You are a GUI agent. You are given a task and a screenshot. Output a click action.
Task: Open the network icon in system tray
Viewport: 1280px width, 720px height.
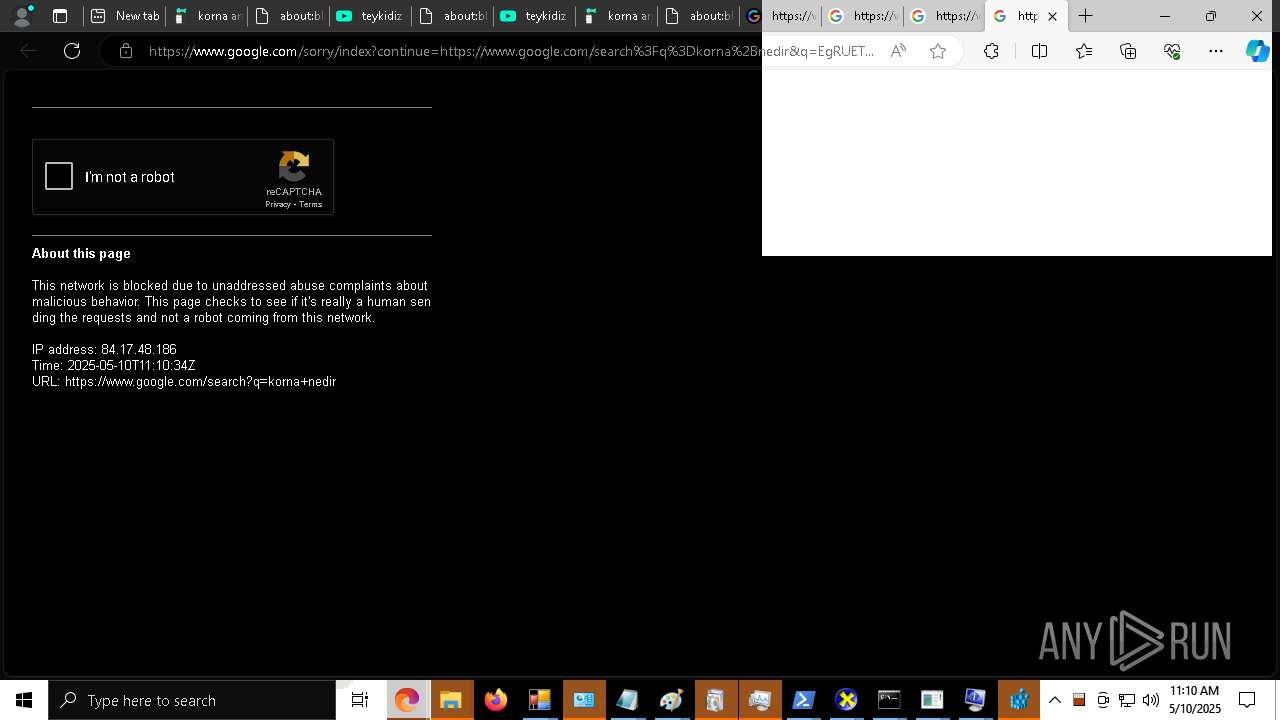tap(1127, 700)
